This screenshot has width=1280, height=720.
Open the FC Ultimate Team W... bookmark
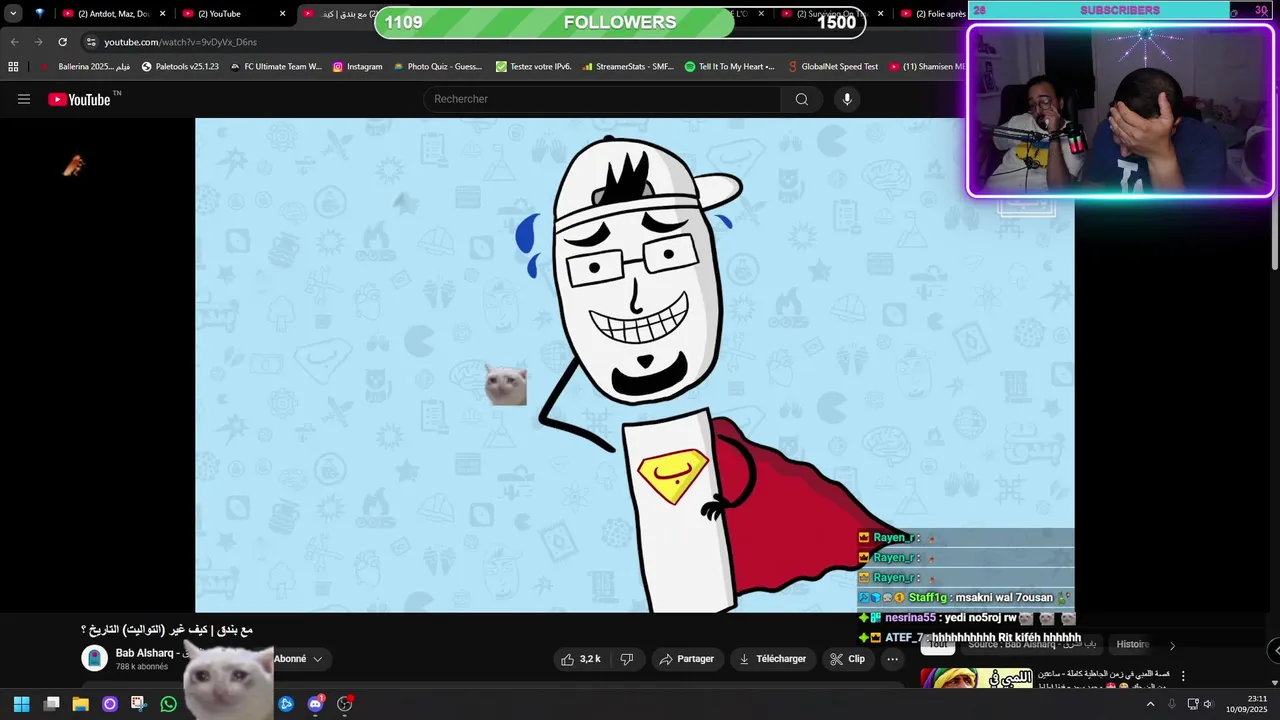[276, 66]
